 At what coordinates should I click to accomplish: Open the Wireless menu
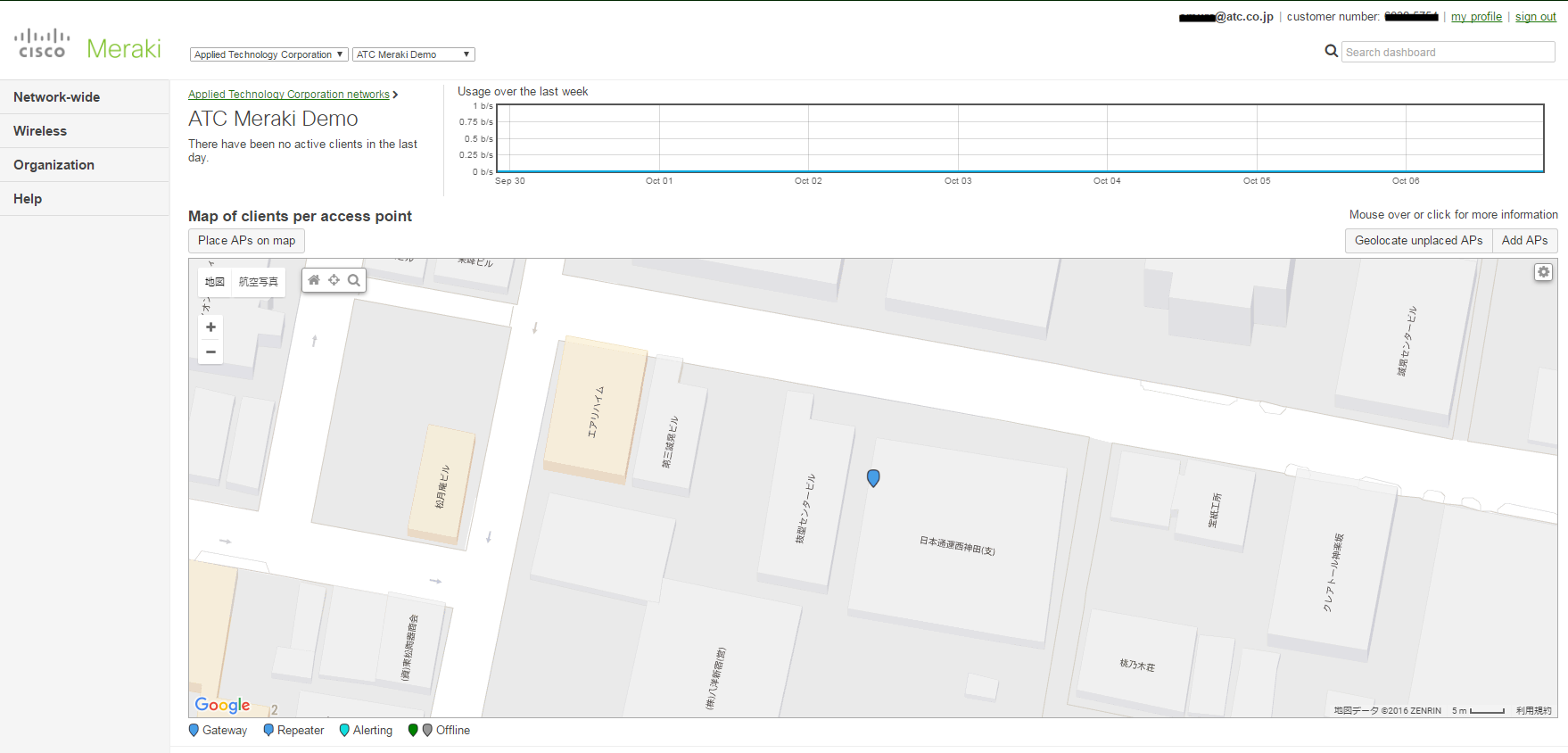click(x=85, y=131)
